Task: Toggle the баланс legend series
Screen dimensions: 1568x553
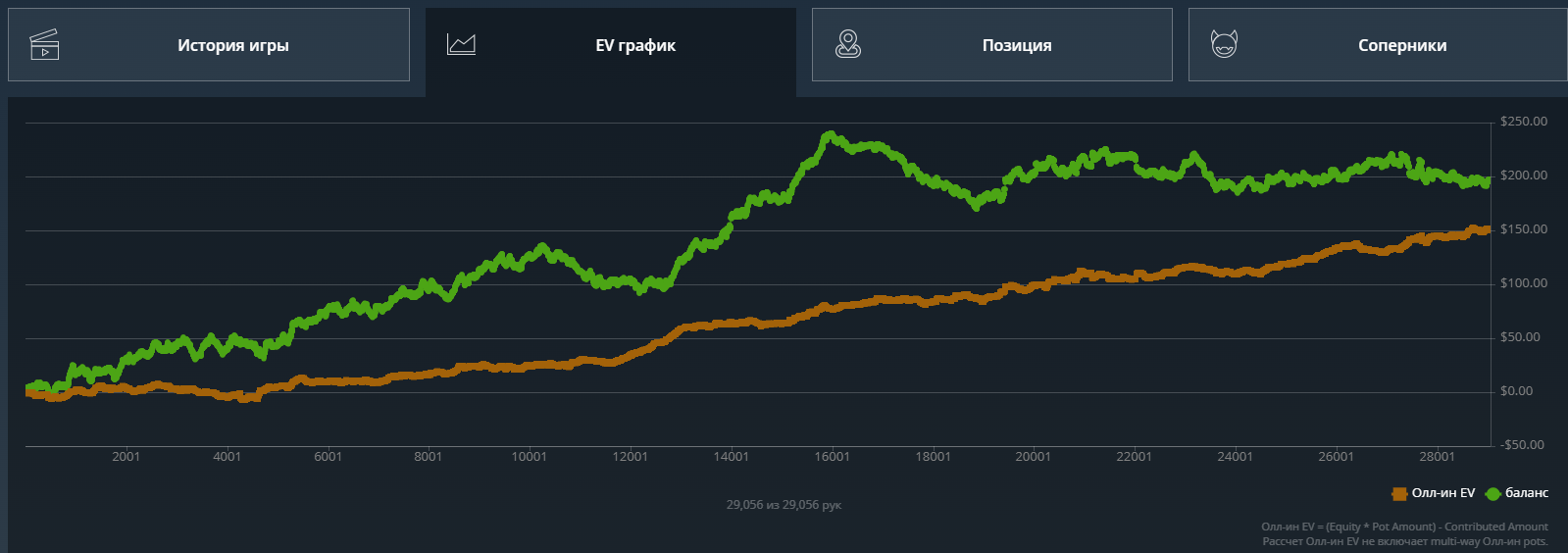Action: [1517, 493]
